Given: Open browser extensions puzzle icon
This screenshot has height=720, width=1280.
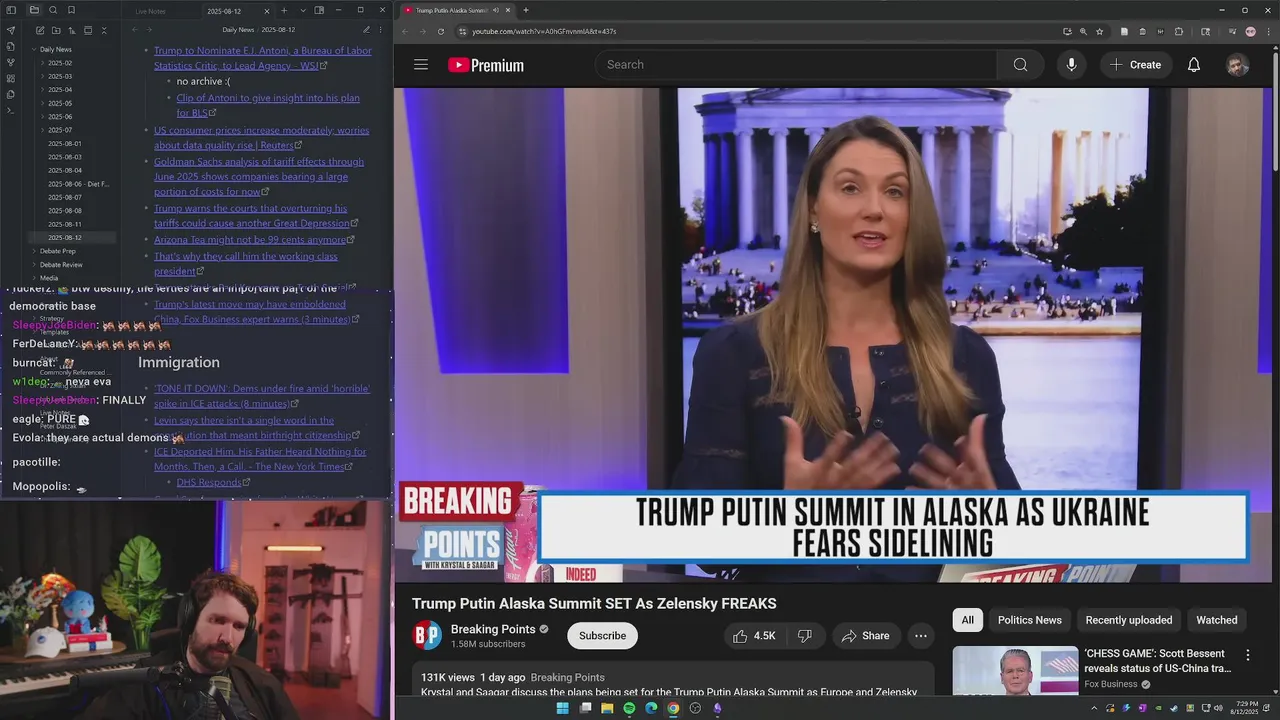Looking at the screenshot, I should (x=1179, y=31).
